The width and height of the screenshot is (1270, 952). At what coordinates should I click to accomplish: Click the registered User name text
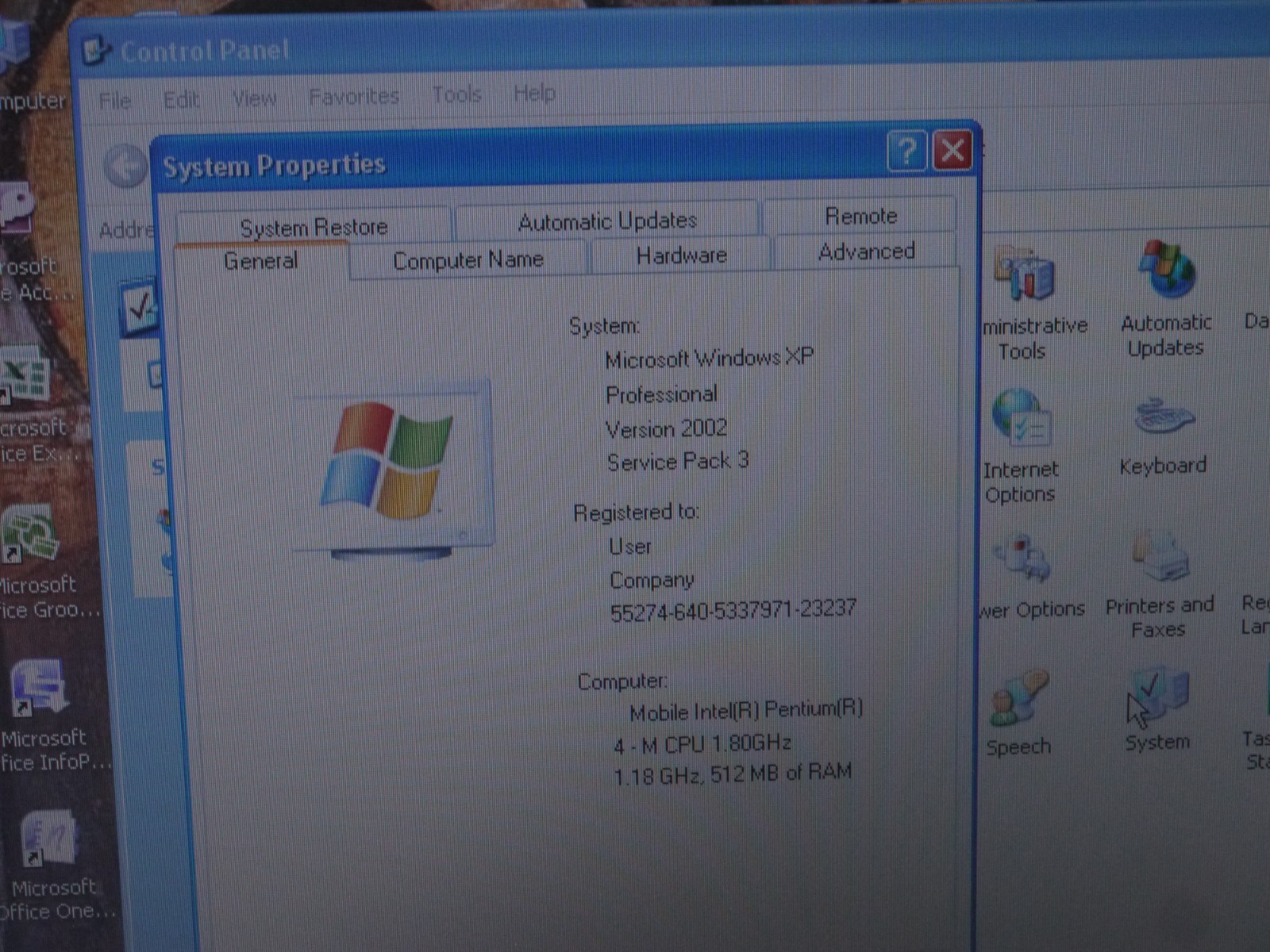tap(630, 547)
